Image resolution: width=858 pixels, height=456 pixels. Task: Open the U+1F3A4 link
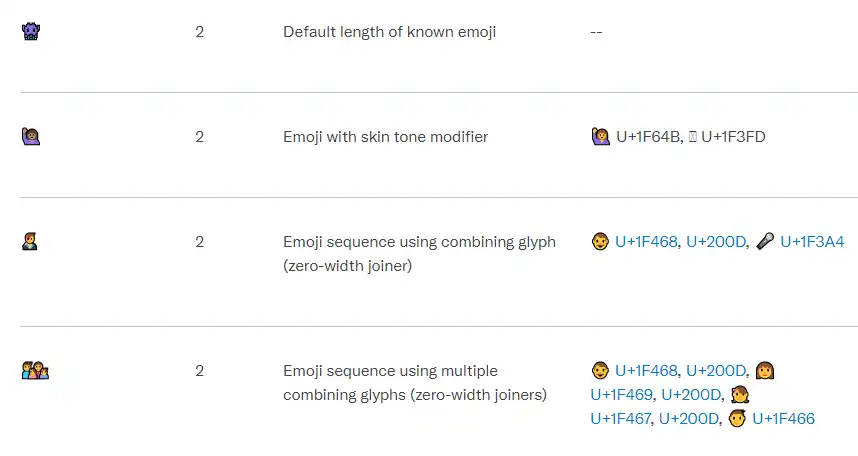[x=812, y=241]
